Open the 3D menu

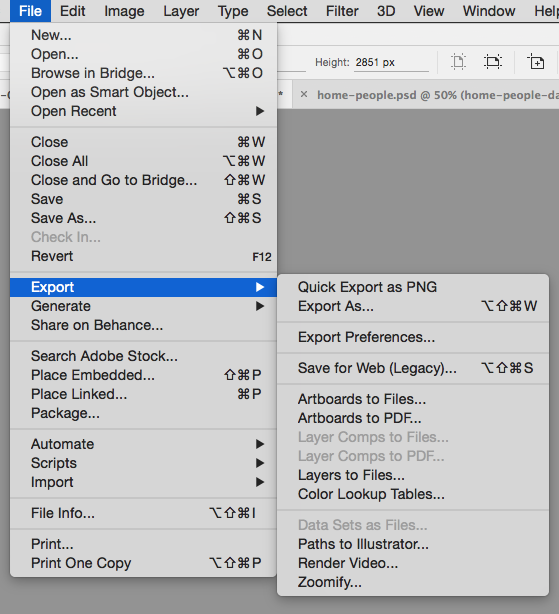click(386, 11)
